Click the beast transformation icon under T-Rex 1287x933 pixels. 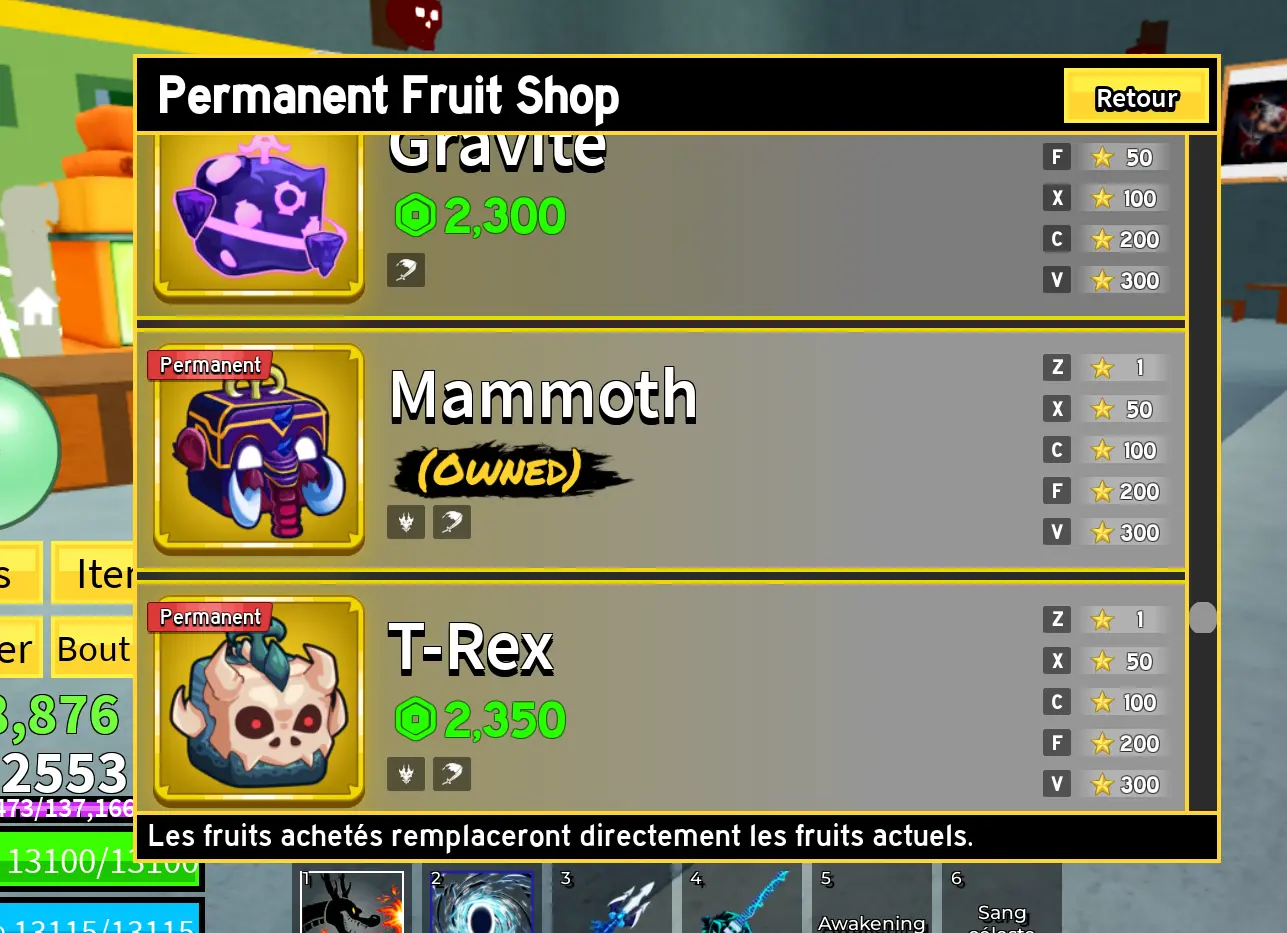pyautogui.click(x=406, y=773)
